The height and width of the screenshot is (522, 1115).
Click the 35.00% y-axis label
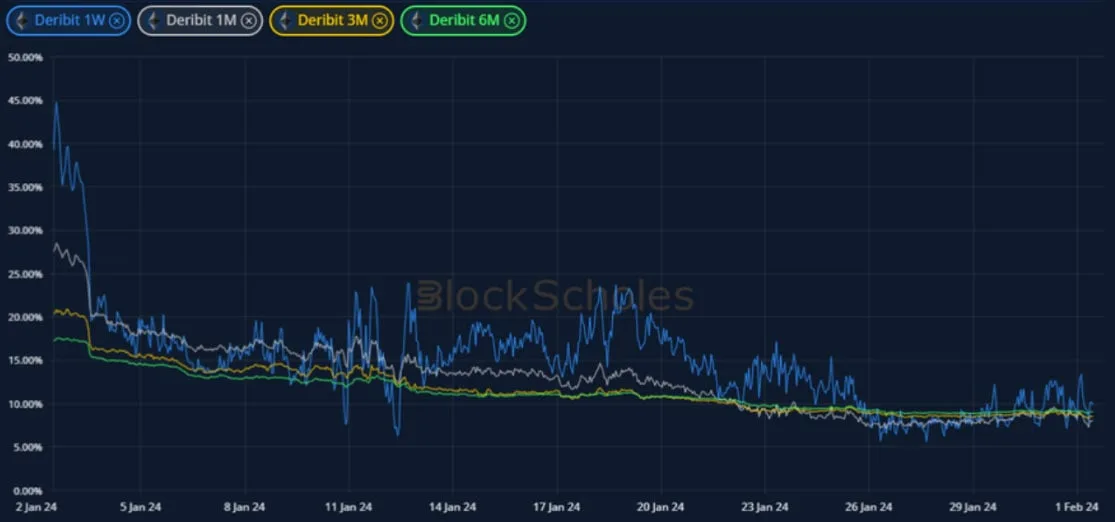point(25,187)
